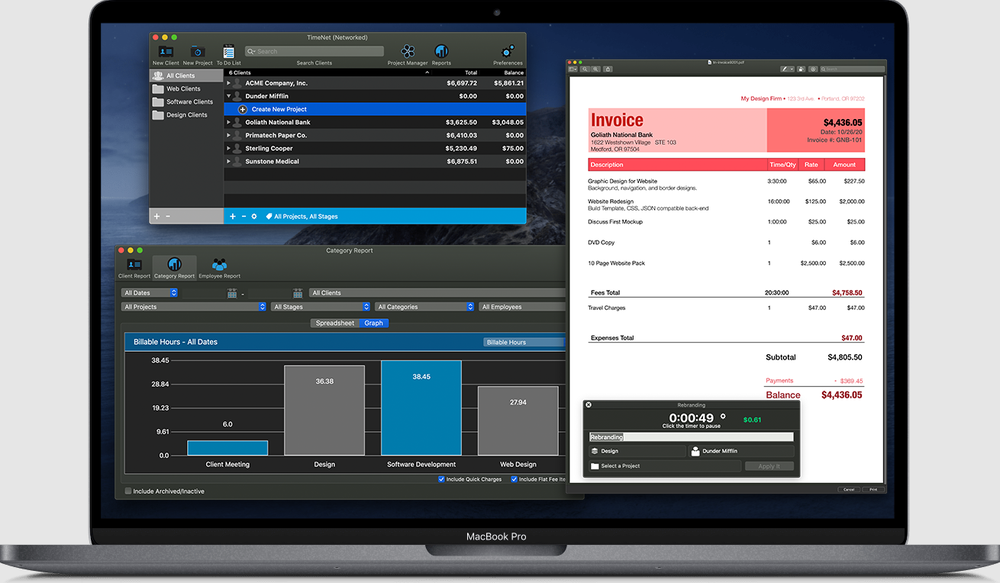
Task: Enable Include Archived/Inactive checkbox
Action: pyautogui.click(x=128, y=491)
